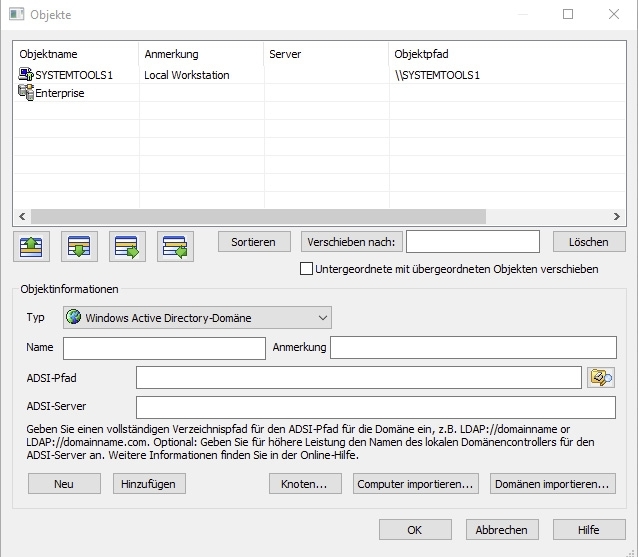Click the Server column header
This screenshot has height=557, width=638.
(x=326, y=54)
